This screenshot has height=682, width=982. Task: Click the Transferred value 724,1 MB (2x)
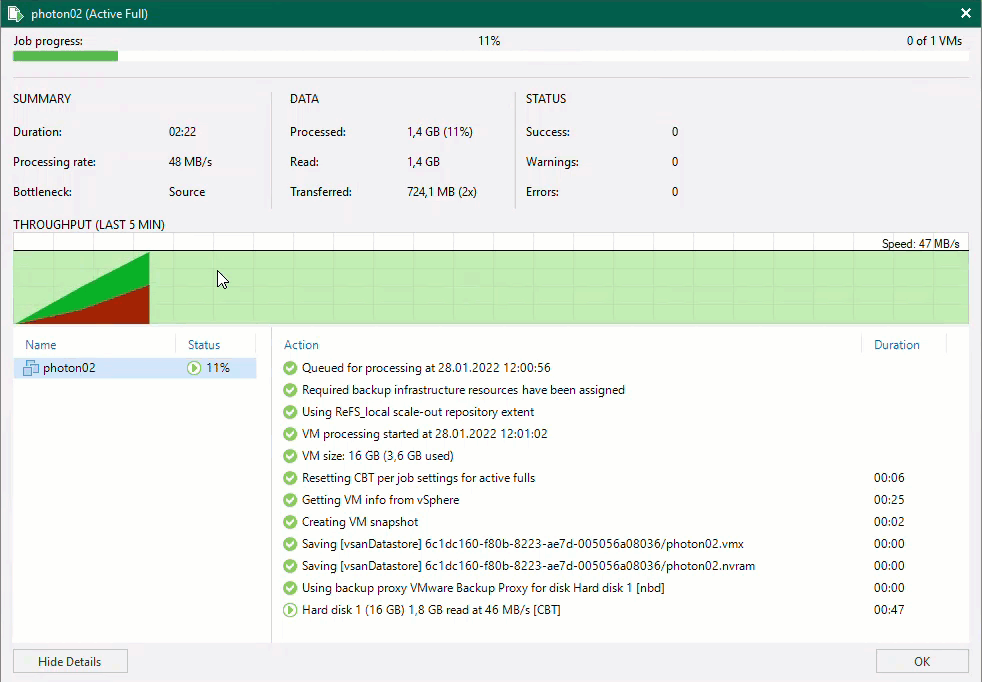[442, 192]
